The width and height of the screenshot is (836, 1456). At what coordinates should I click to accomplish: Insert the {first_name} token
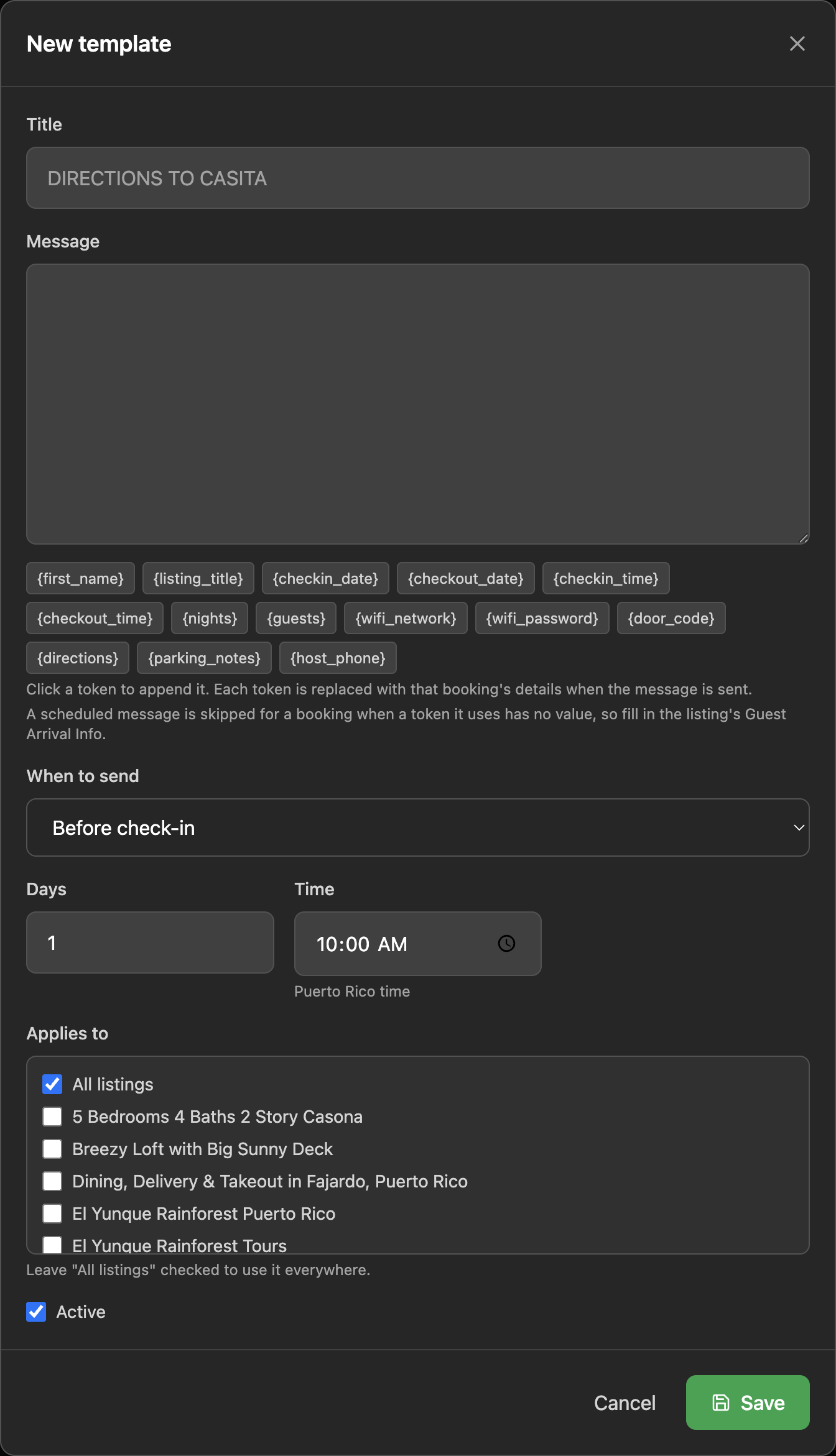click(81, 579)
